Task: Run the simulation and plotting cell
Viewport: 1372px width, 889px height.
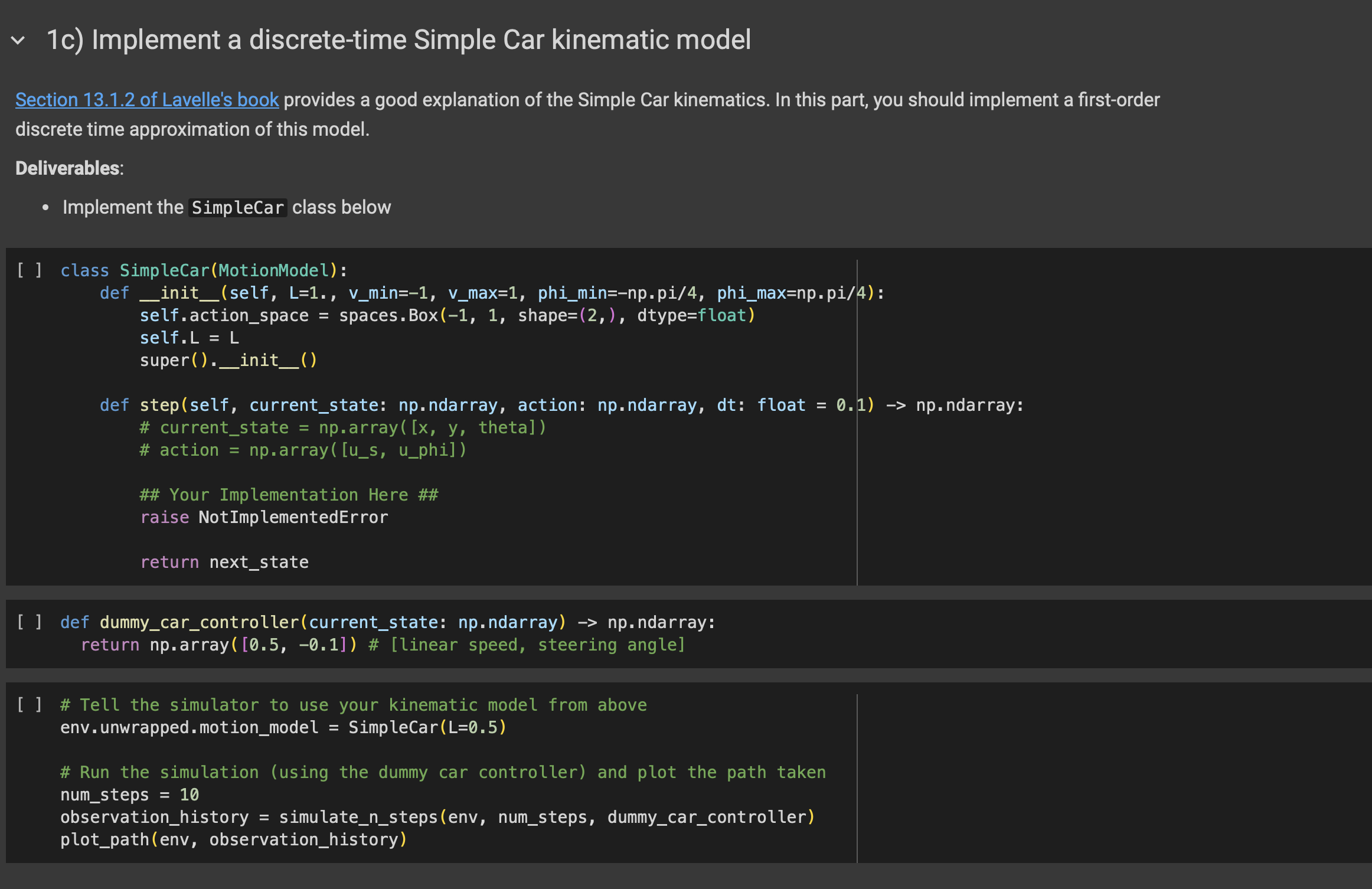Action: click(28, 704)
